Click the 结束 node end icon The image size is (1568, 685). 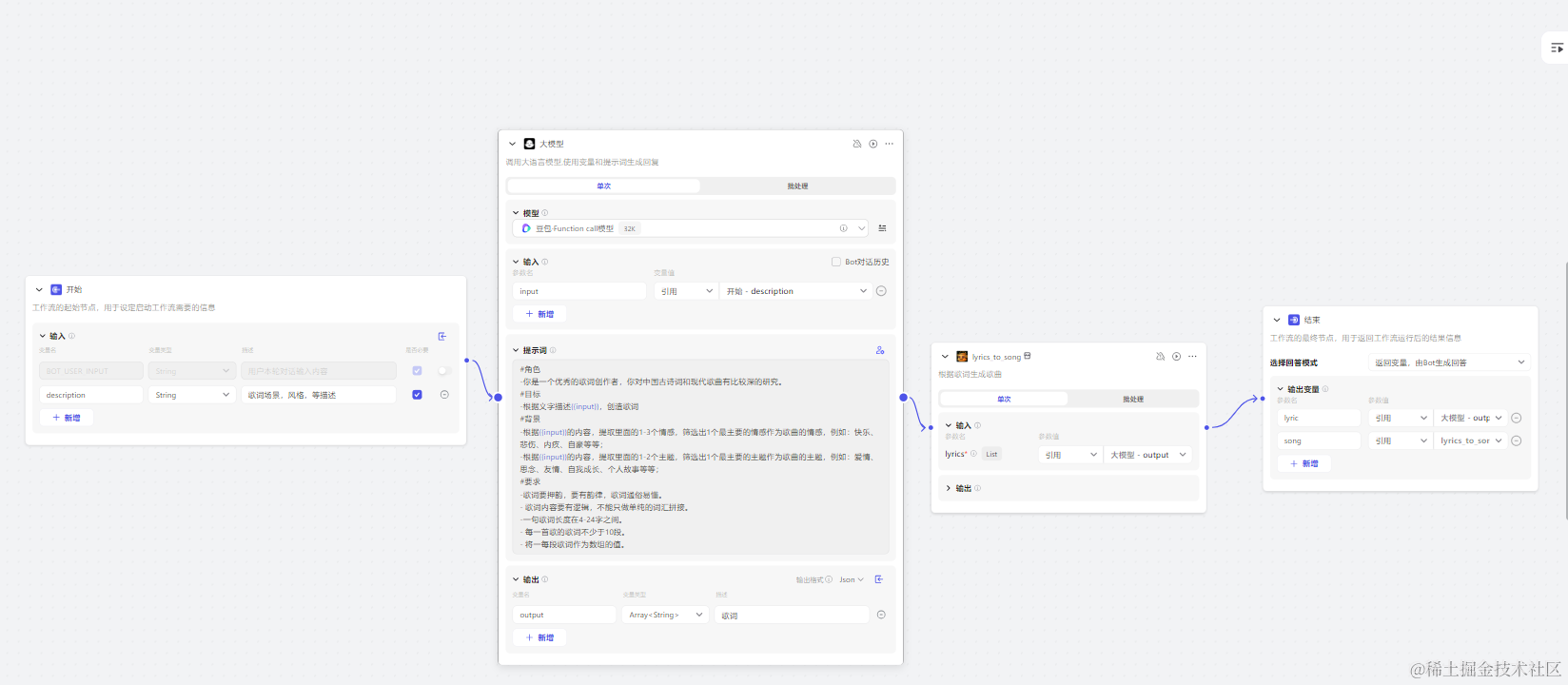[1294, 320]
